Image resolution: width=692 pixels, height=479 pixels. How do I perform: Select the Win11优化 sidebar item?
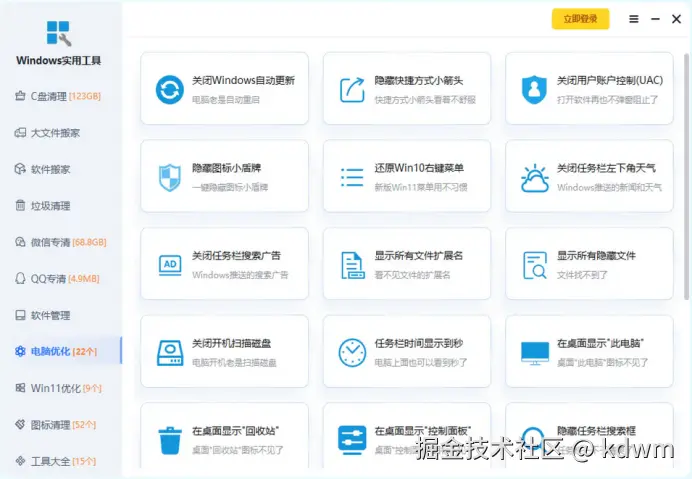[61, 388]
